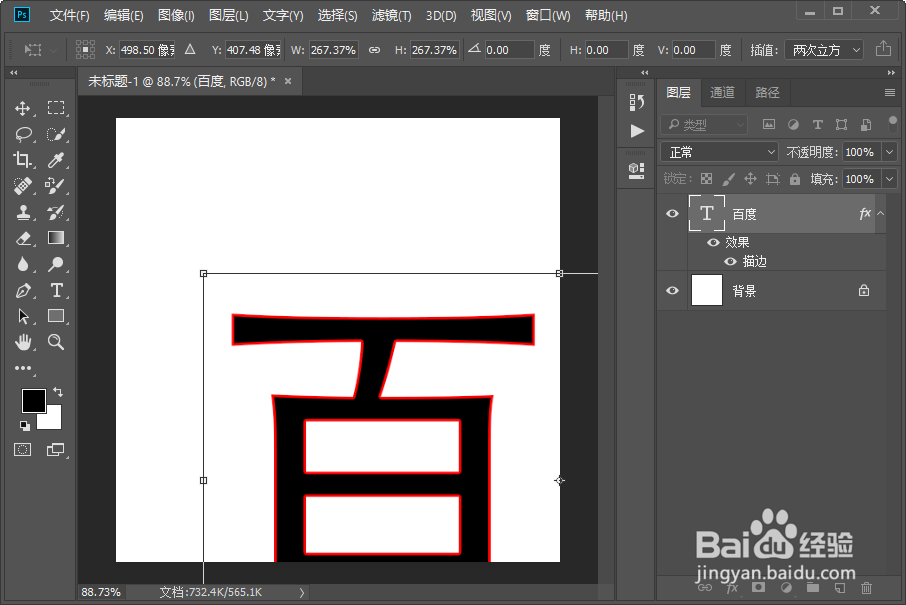This screenshot has height=605, width=906.
Task: Toggle lock transparent pixels
Action: tap(706, 179)
